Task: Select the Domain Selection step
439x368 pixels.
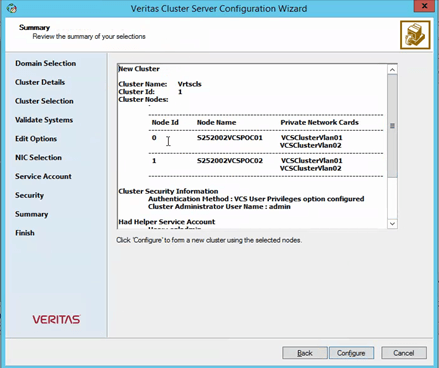Action: click(45, 63)
